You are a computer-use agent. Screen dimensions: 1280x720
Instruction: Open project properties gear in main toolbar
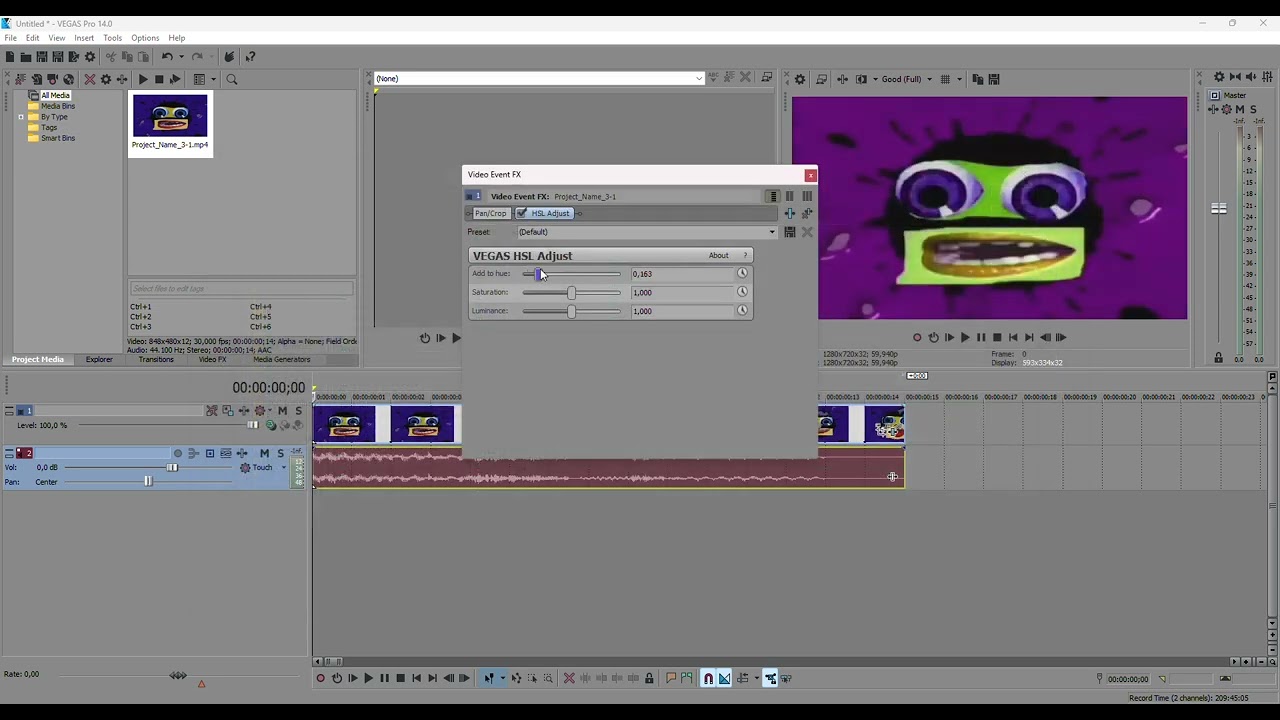[x=90, y=57]
